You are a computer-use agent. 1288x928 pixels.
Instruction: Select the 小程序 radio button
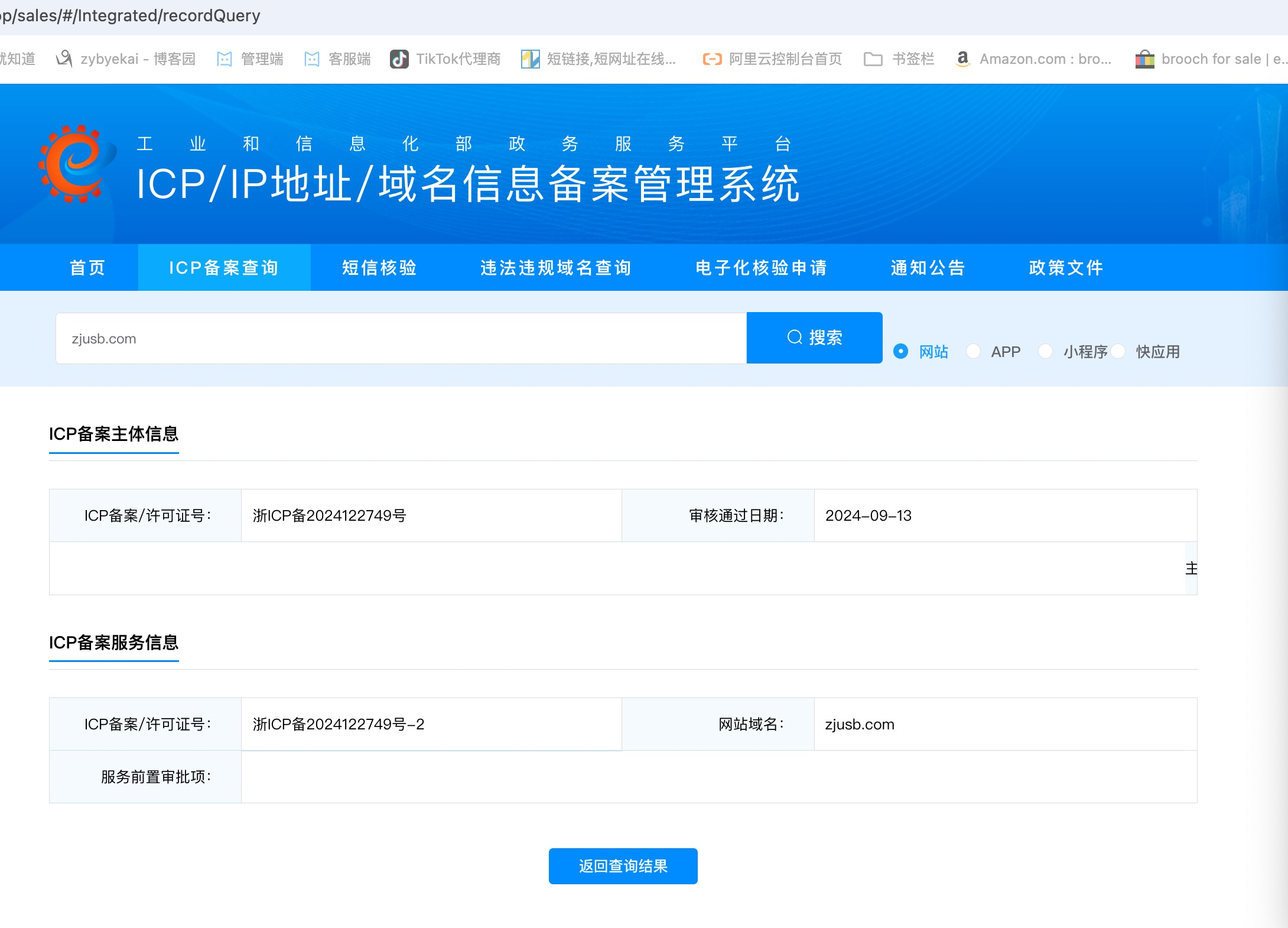pos(1045,352)
